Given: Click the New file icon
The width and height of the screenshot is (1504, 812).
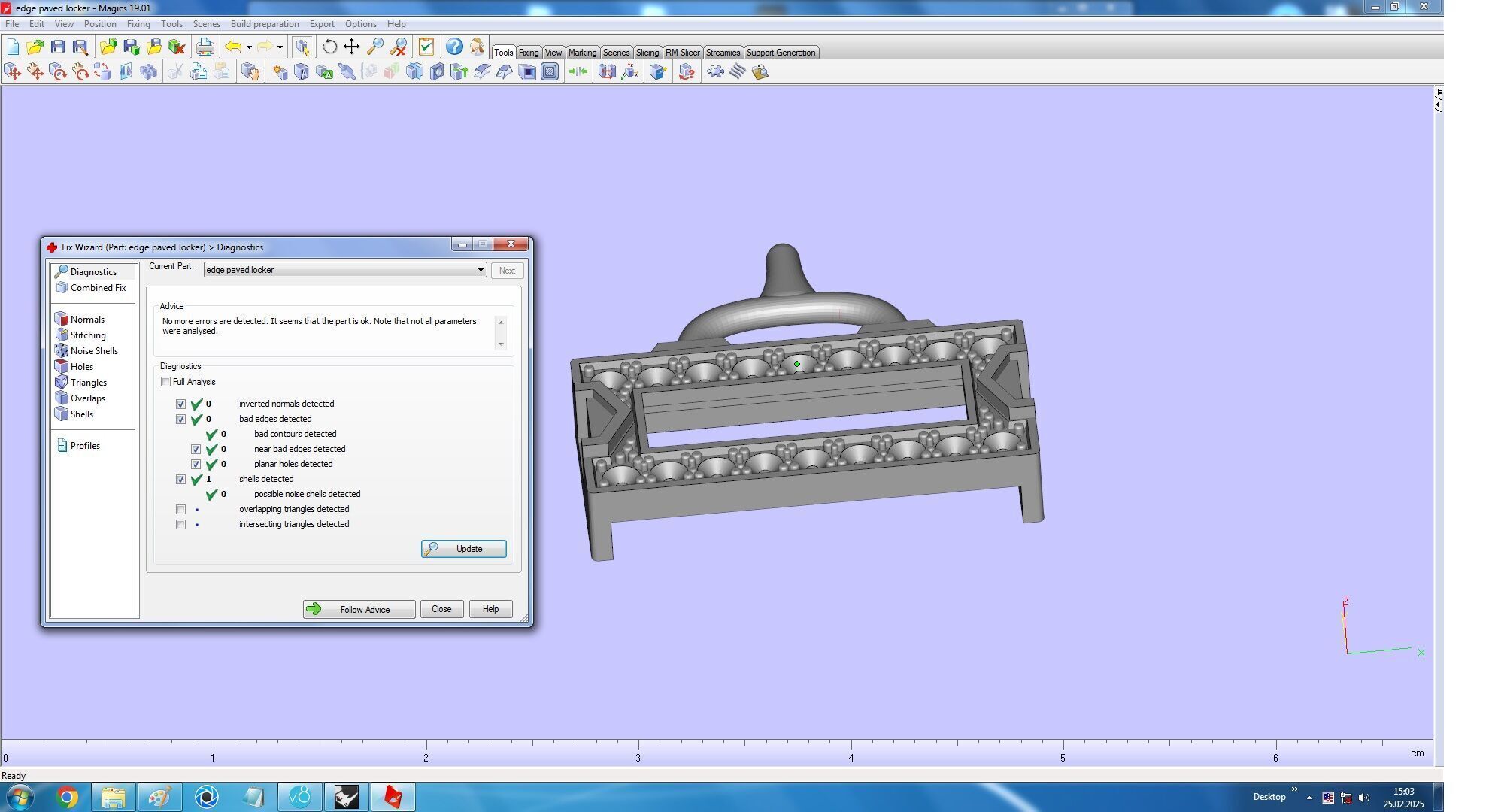Looking at the screenshot, I should pos(13,47).
